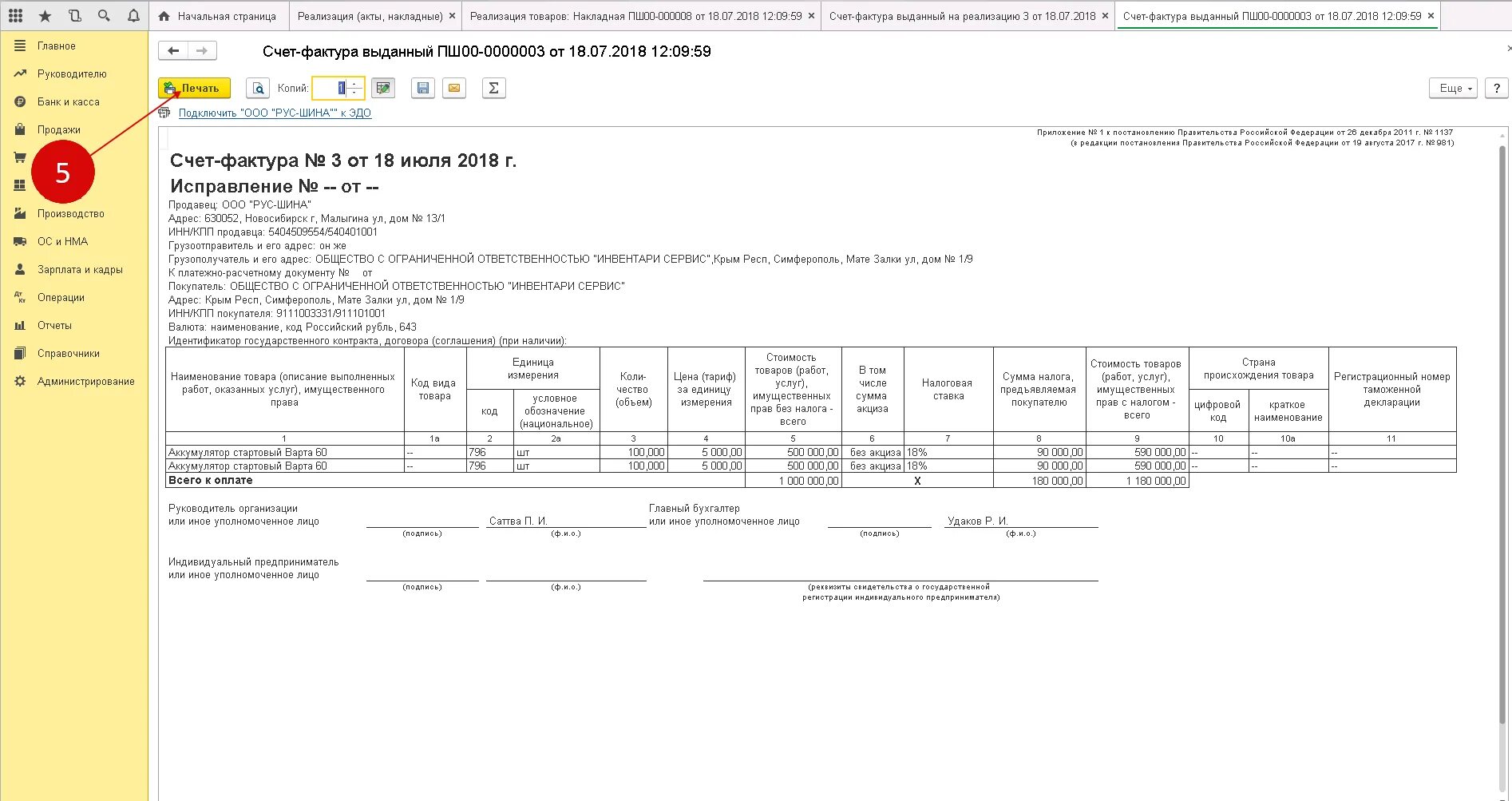The height and width of the screenshot is (801, 1512).
Task: Show the sum of selected cells (Sigma)
Action: (493, 88)
